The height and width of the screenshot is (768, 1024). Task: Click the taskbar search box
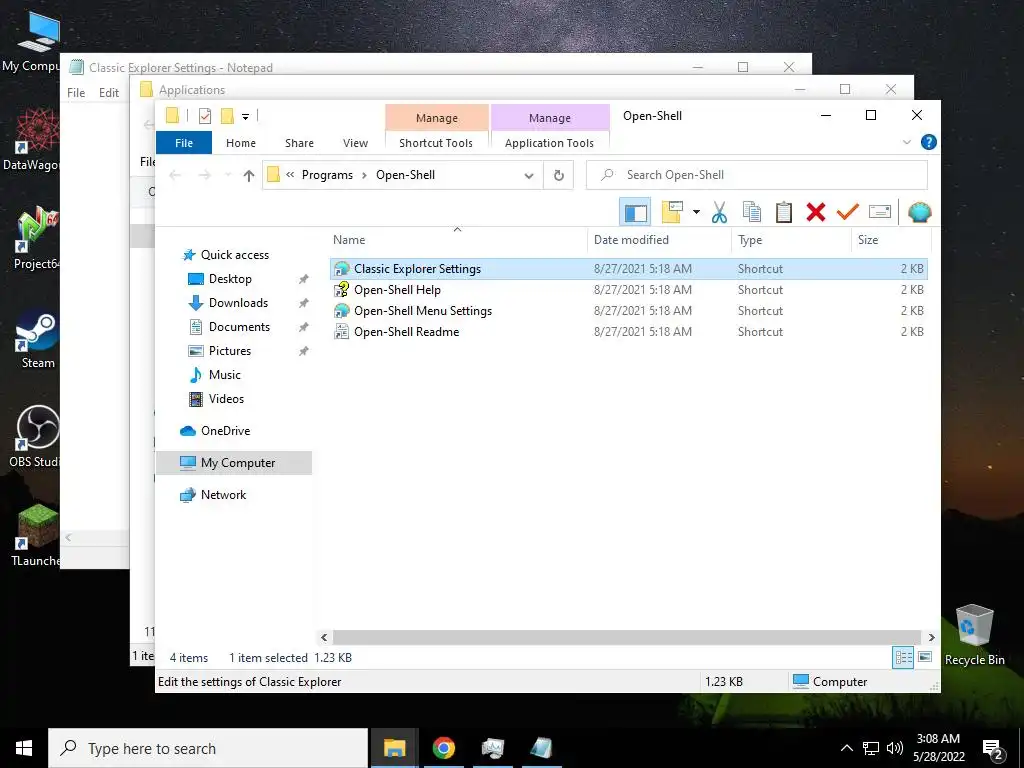coord(208,748)
